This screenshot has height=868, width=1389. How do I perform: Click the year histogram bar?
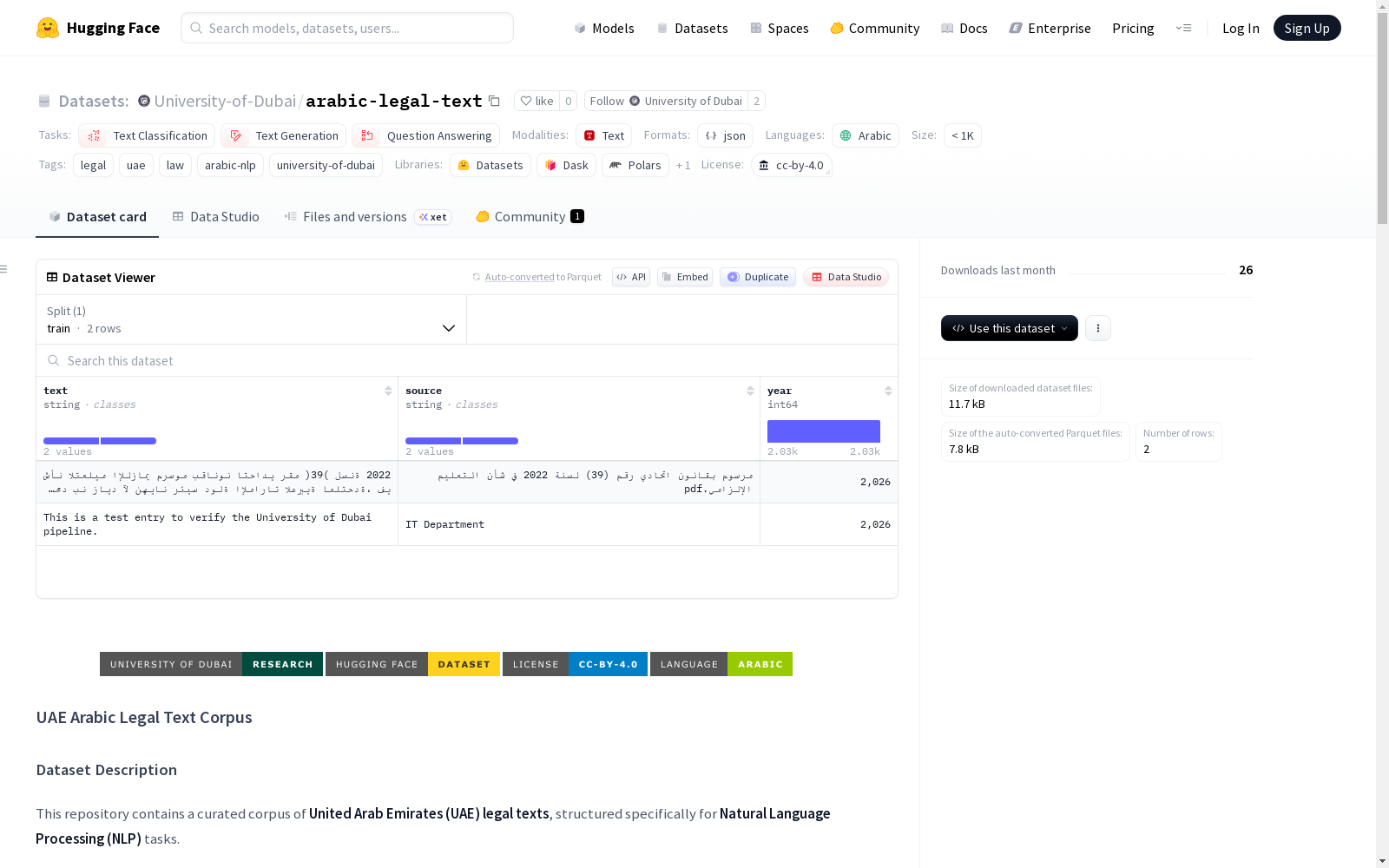(x=824, y=431)
